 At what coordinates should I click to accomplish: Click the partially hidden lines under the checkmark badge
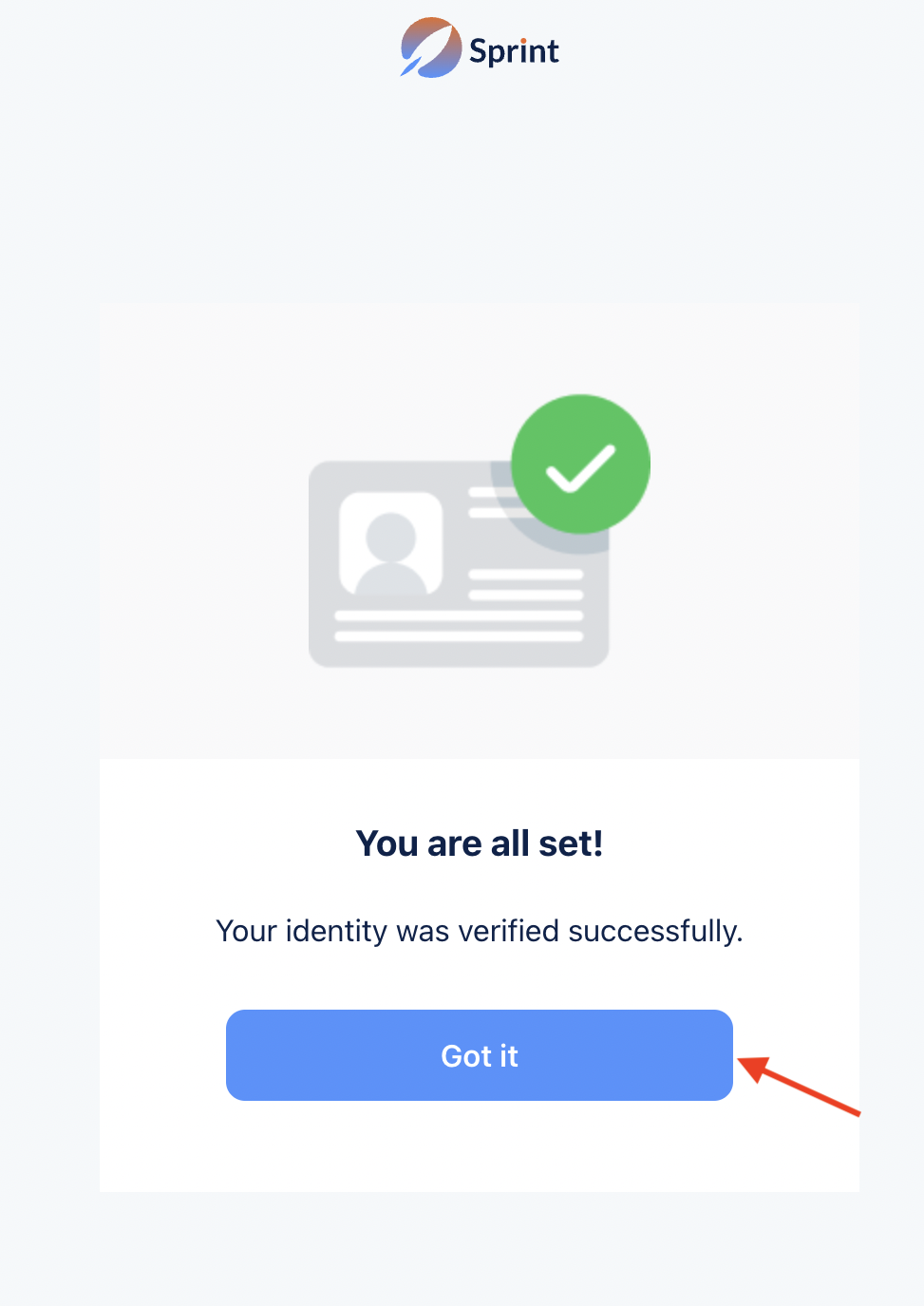click(x=490, y=502)
